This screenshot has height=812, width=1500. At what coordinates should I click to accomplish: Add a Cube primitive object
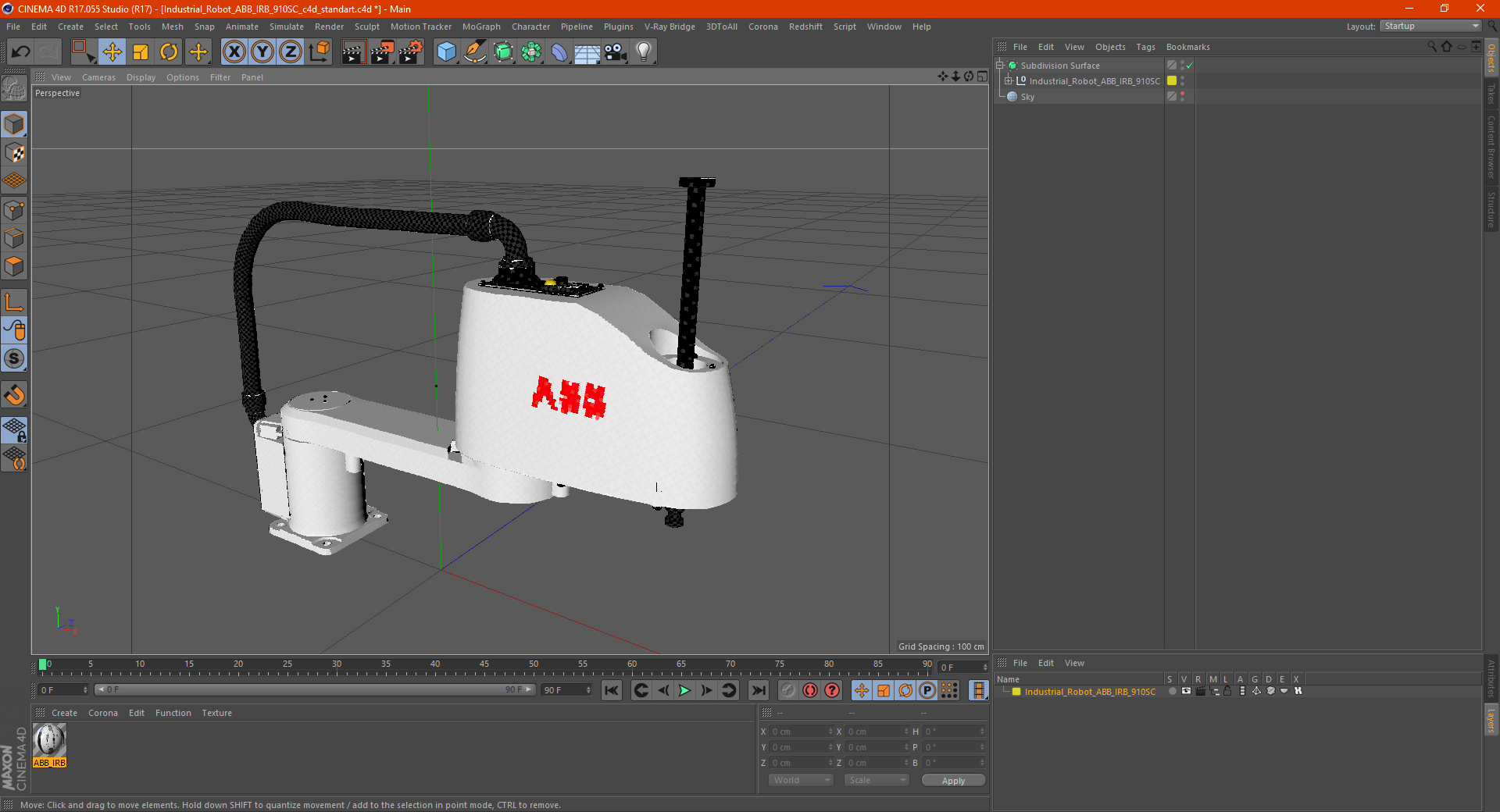tap(446, 52)
